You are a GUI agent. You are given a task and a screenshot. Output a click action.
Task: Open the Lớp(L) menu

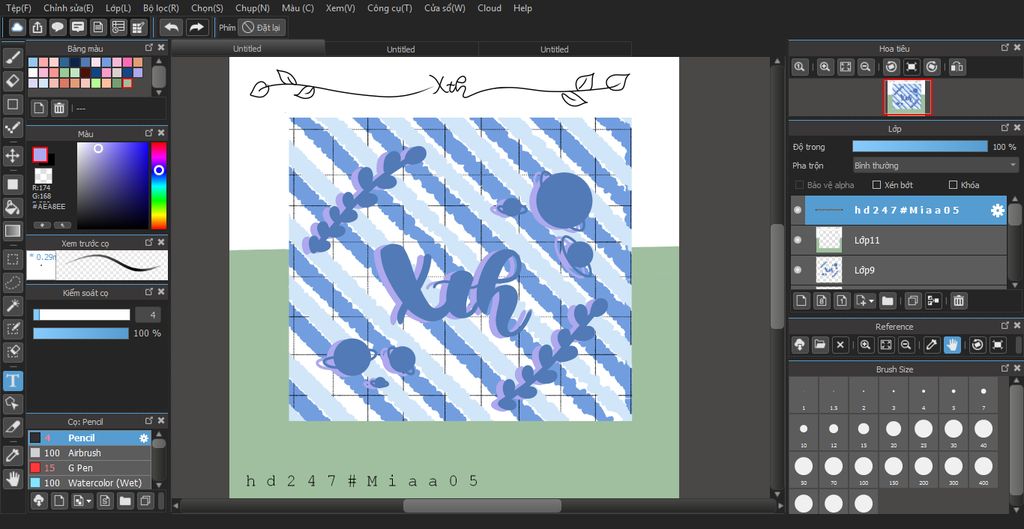(x=118, y=8)
